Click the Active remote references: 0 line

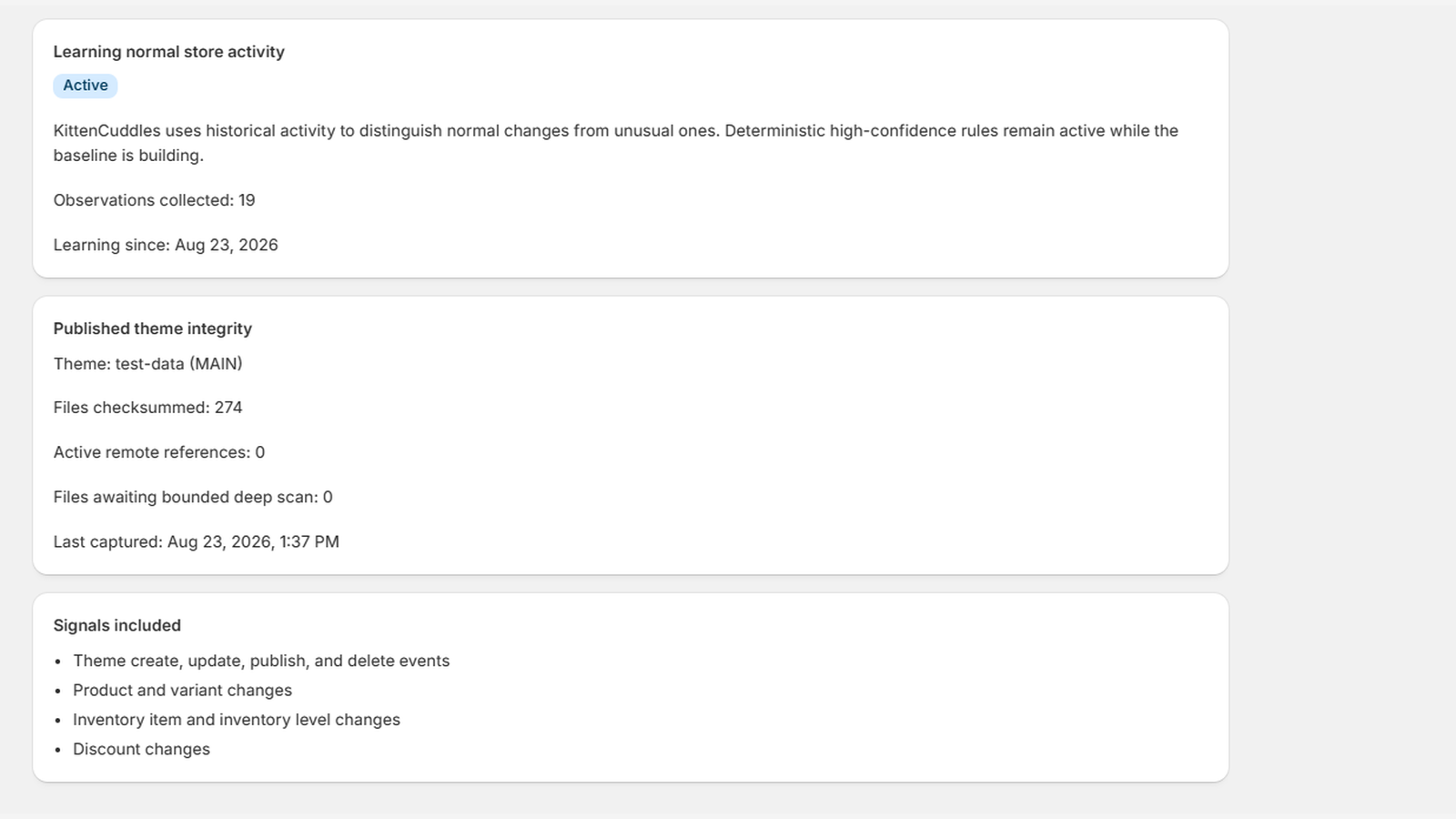click(159, 452)
